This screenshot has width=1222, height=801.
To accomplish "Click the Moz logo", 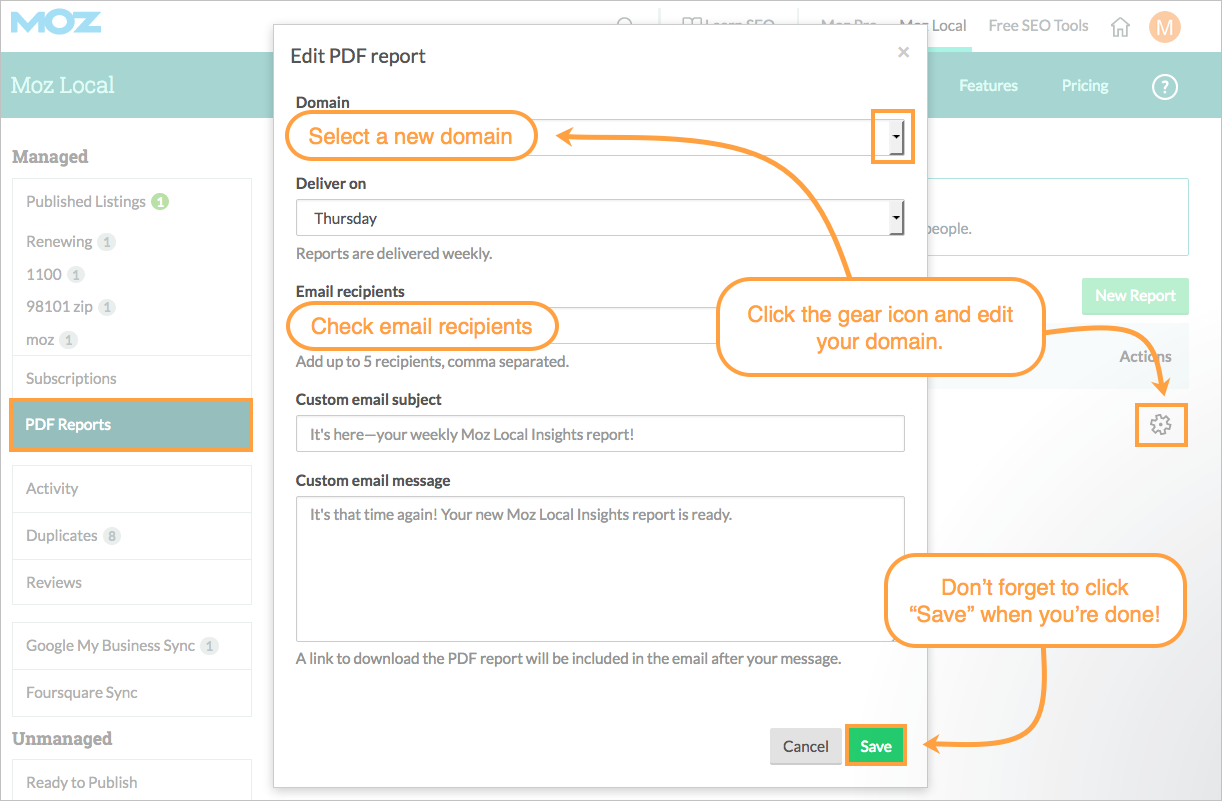I will [x=56, y=23].
